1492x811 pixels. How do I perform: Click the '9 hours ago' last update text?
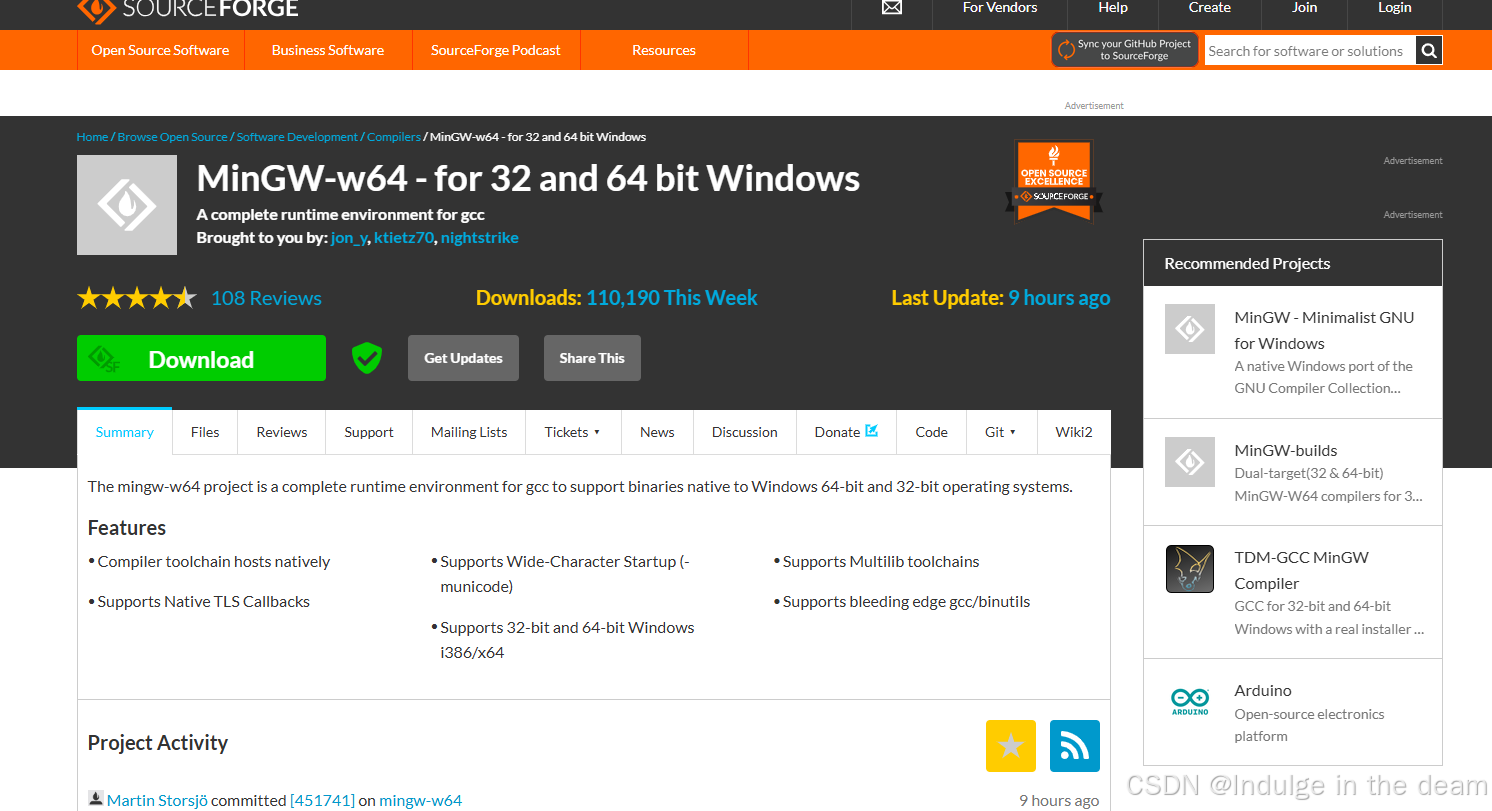[x=1059, y=298]
